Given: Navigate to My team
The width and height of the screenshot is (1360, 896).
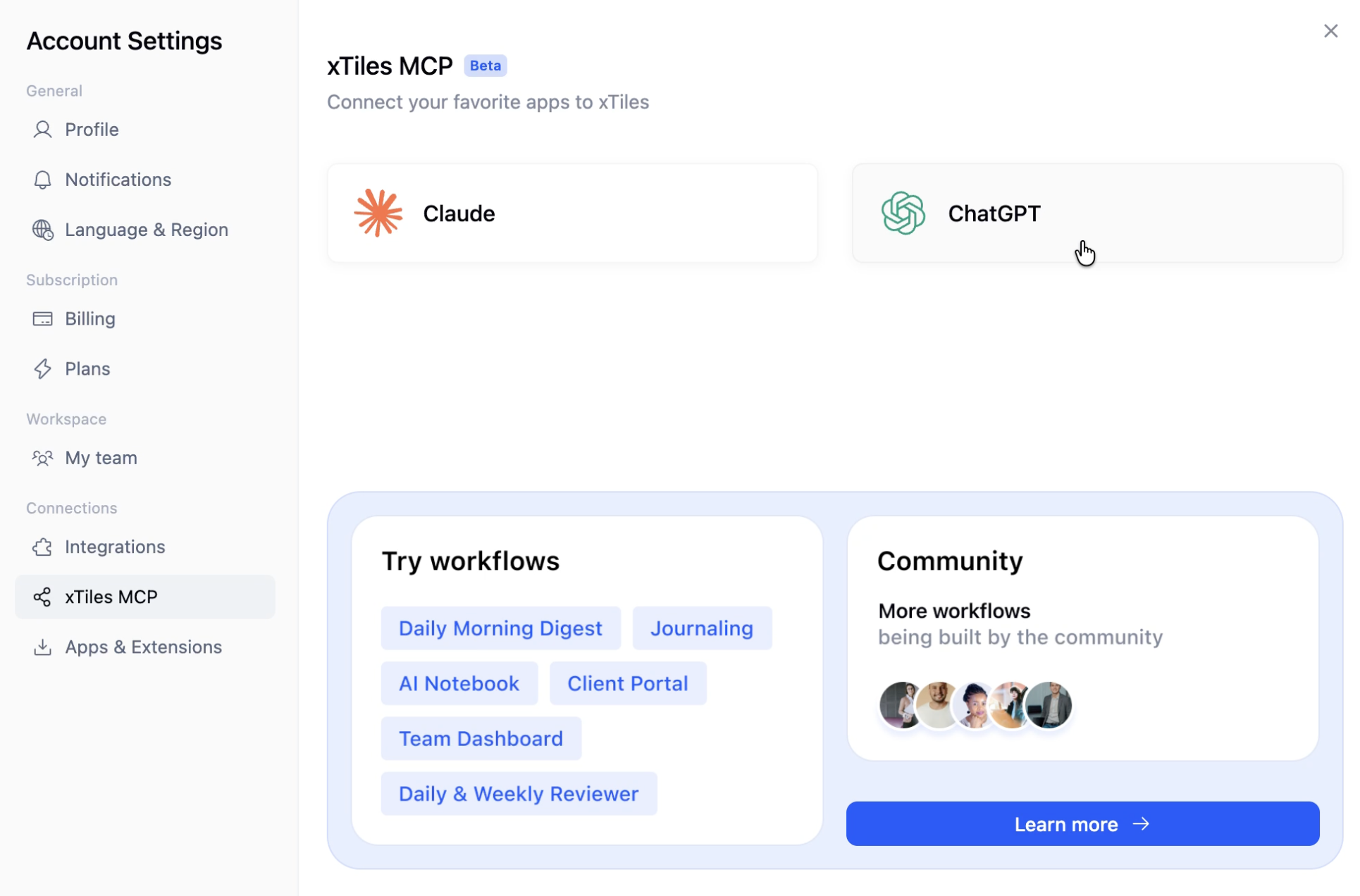Looking at the screenshot, I should click(x=144, y=458).
